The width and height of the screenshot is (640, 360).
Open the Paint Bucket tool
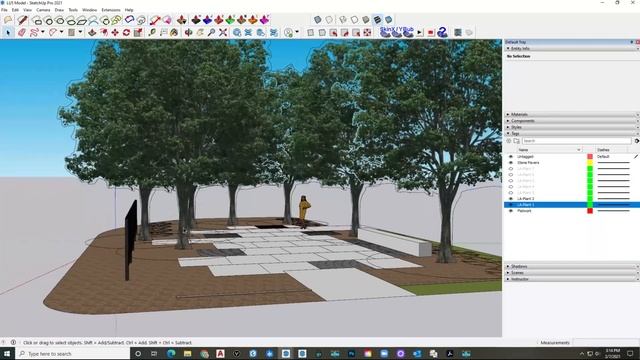tap(174, 32)
